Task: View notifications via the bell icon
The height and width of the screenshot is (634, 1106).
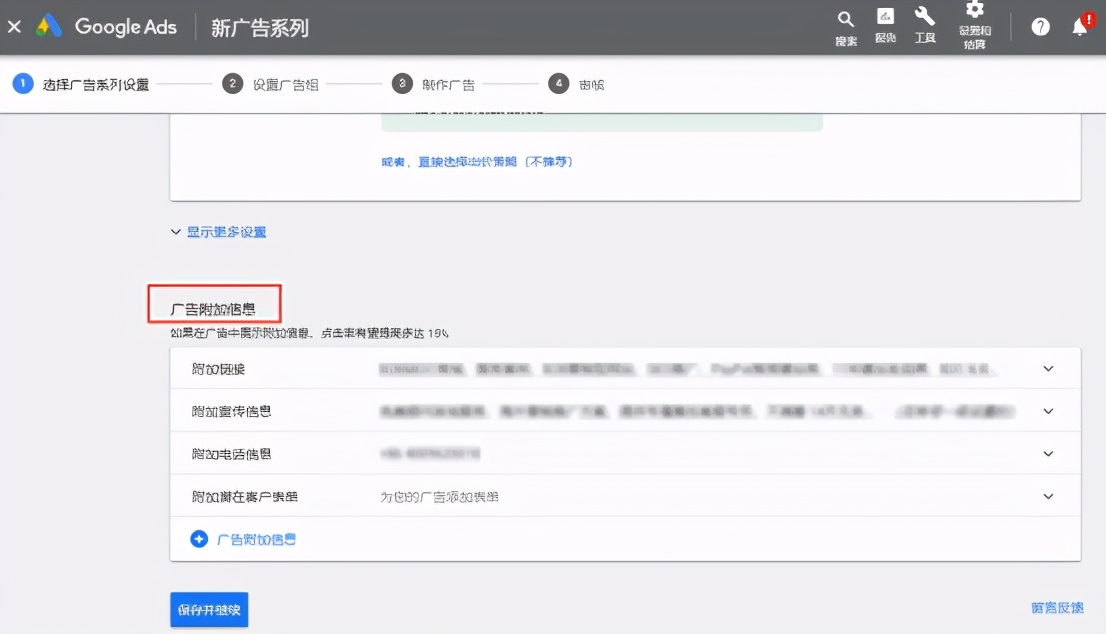Action: click(1080, 26)
